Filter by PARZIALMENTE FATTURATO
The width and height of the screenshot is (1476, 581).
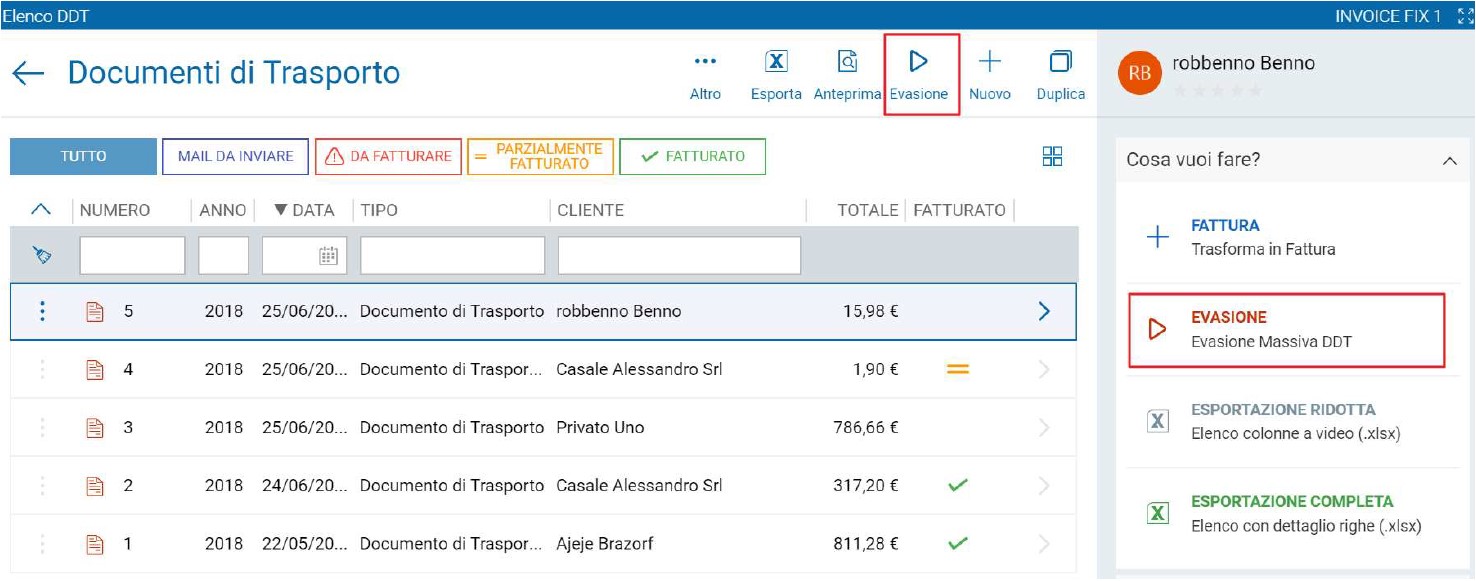coord(540,156)
